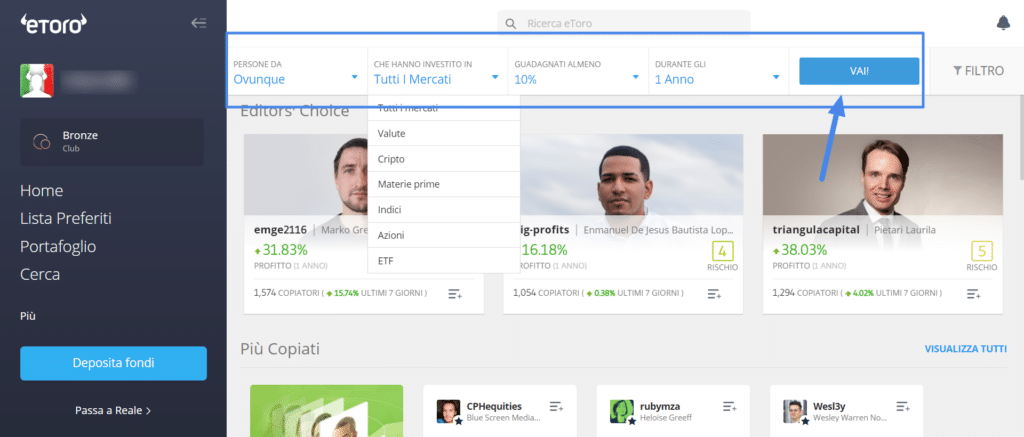Click the search magnifier icon

pyautogui.click(x=511, y=24)
